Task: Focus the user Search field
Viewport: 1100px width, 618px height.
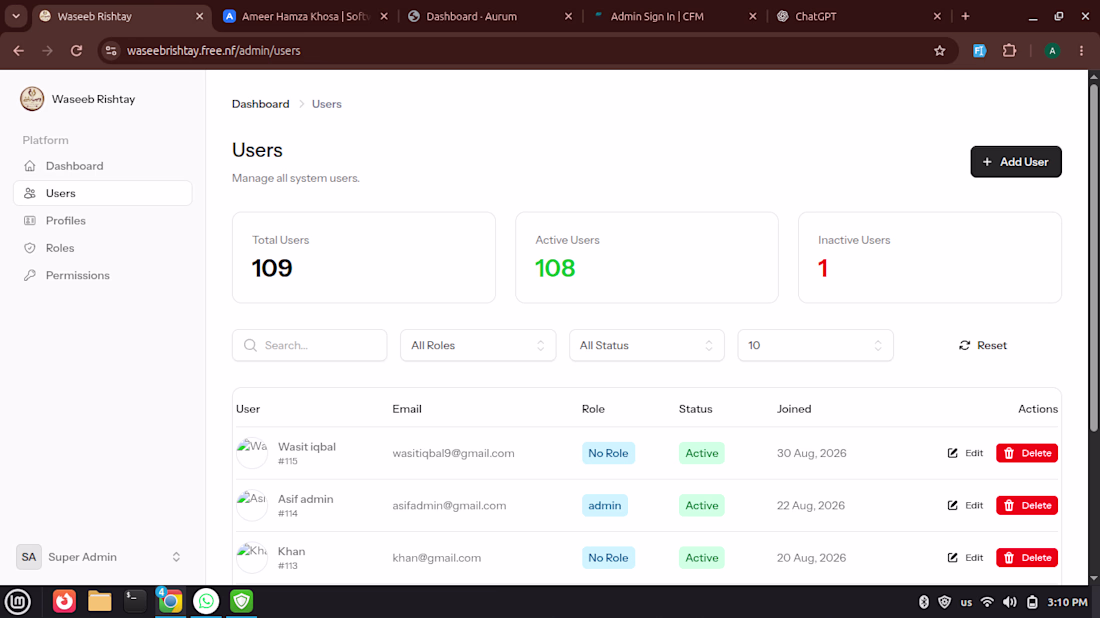Action: [309, 345]
